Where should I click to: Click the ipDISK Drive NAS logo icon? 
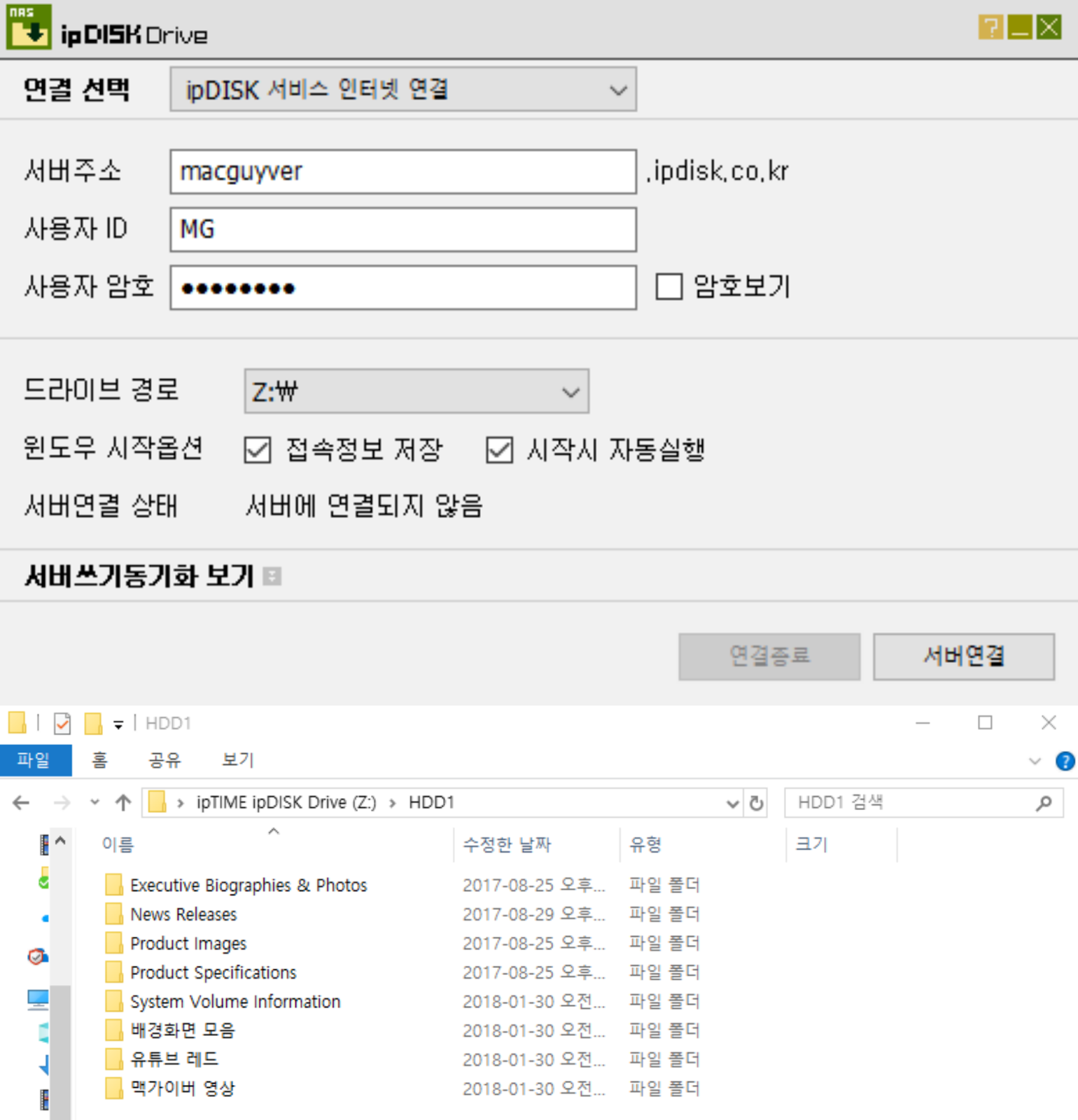pos(29,27)
